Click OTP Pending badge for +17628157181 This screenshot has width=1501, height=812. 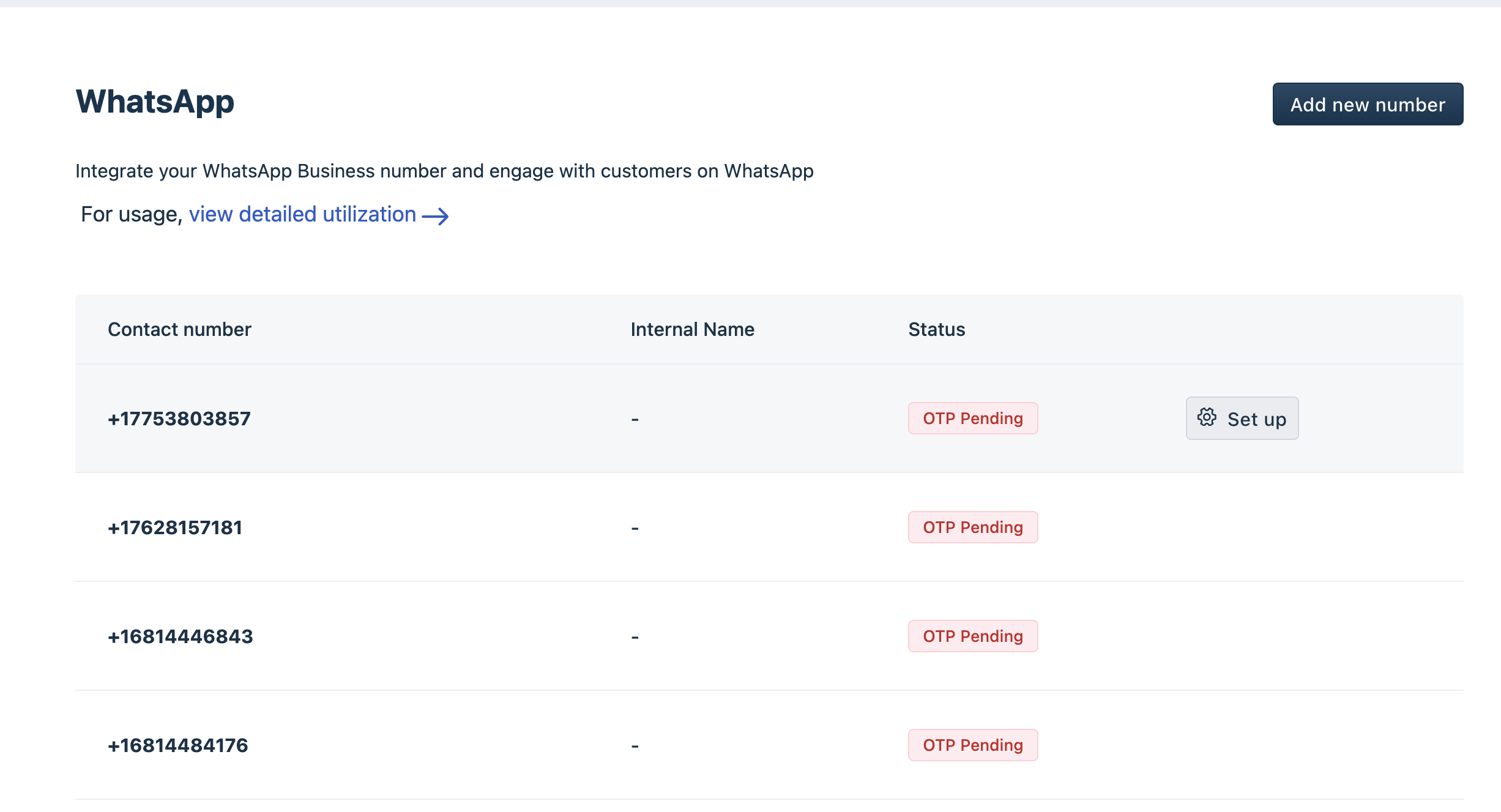click(972, 527)
